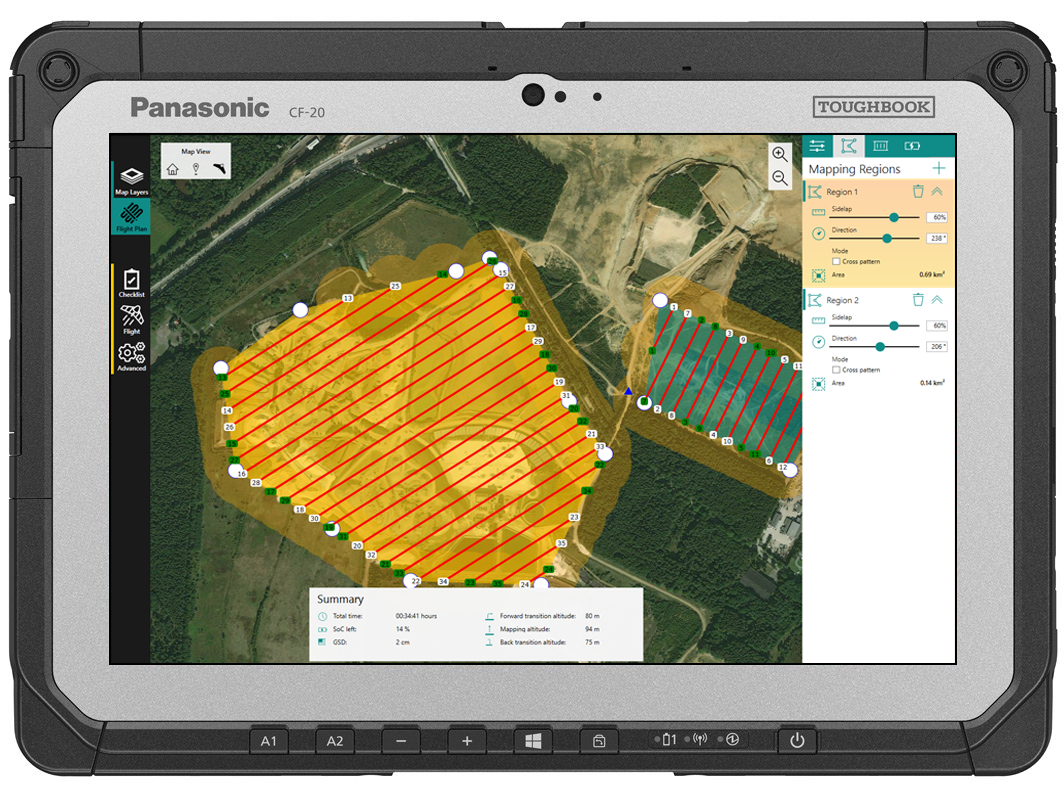The height and width of the screenshot is (798, 1064).
Task: Switch to the battery tab
Action: (x=911, y=145)
